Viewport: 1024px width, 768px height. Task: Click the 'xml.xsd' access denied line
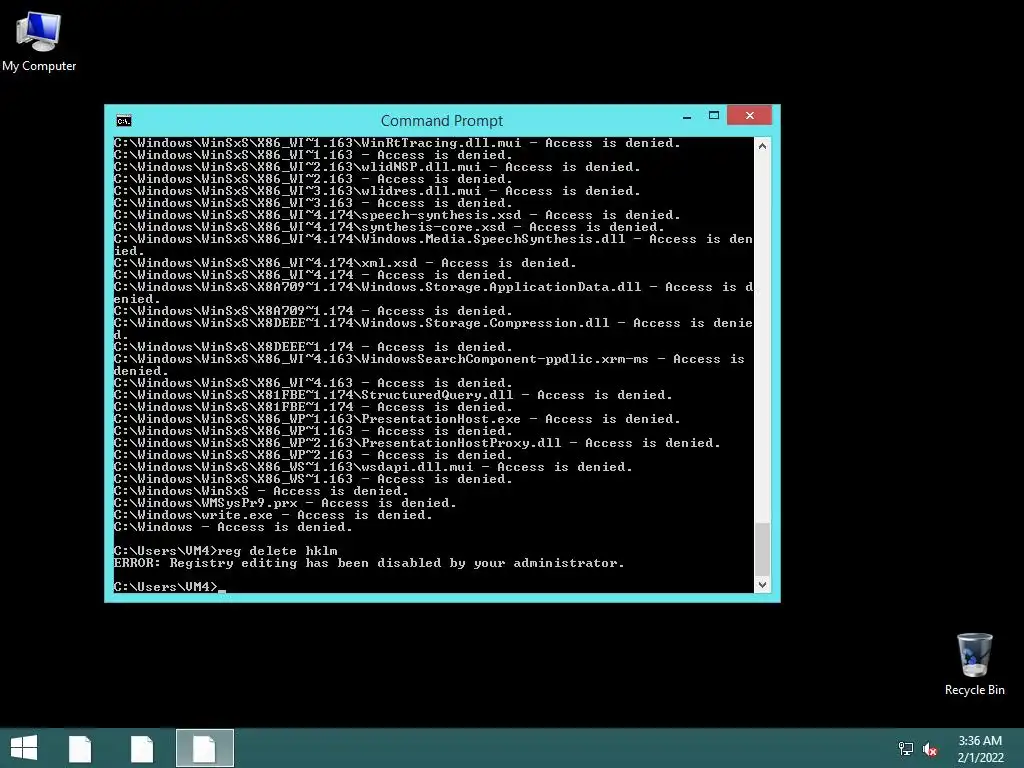point(345,263)
